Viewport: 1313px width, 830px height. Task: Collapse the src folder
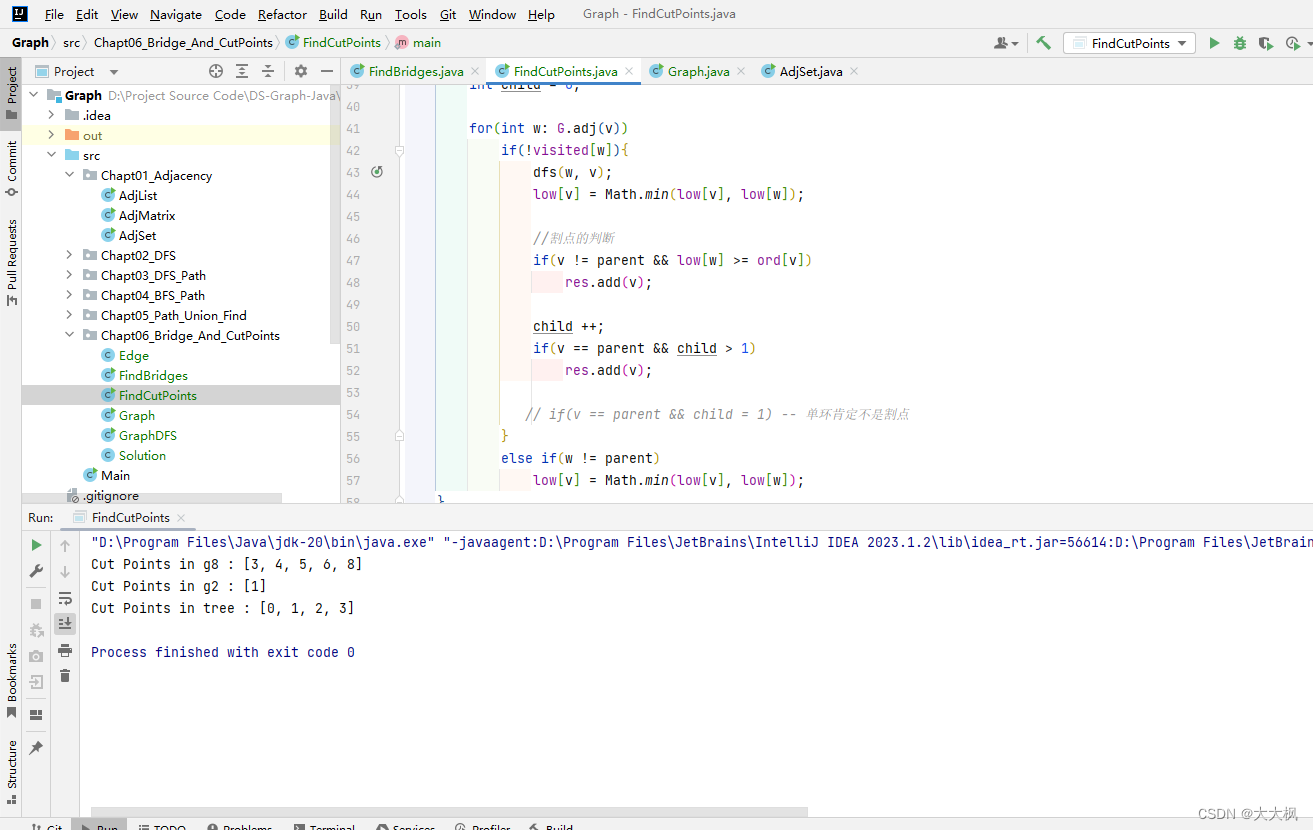52,155
